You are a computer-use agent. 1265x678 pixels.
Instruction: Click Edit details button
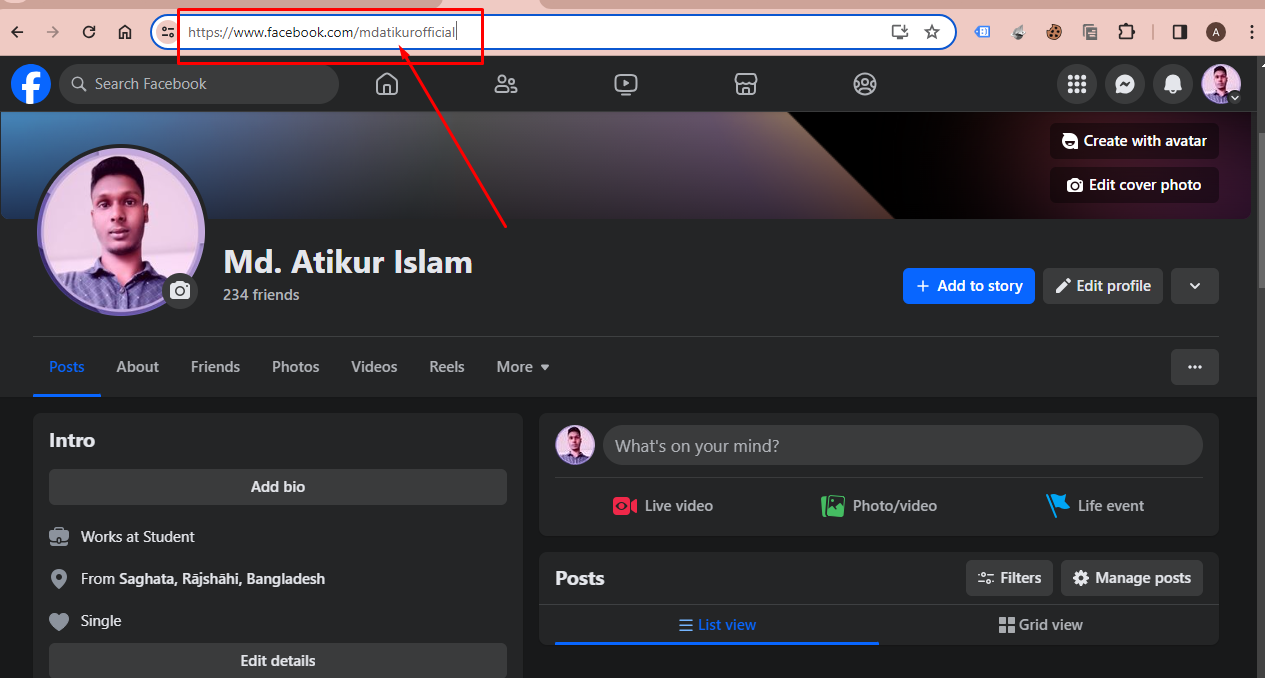(278, 661)
